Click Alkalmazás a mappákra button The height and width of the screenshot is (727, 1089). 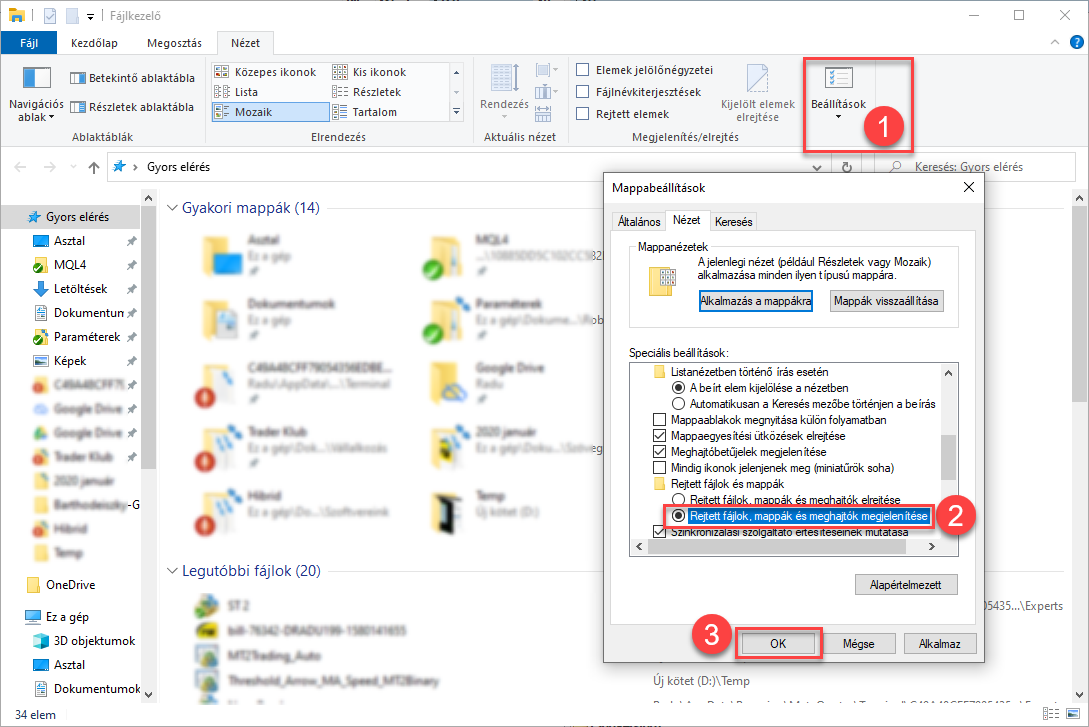pyautogui.click(x=756, y=301)
